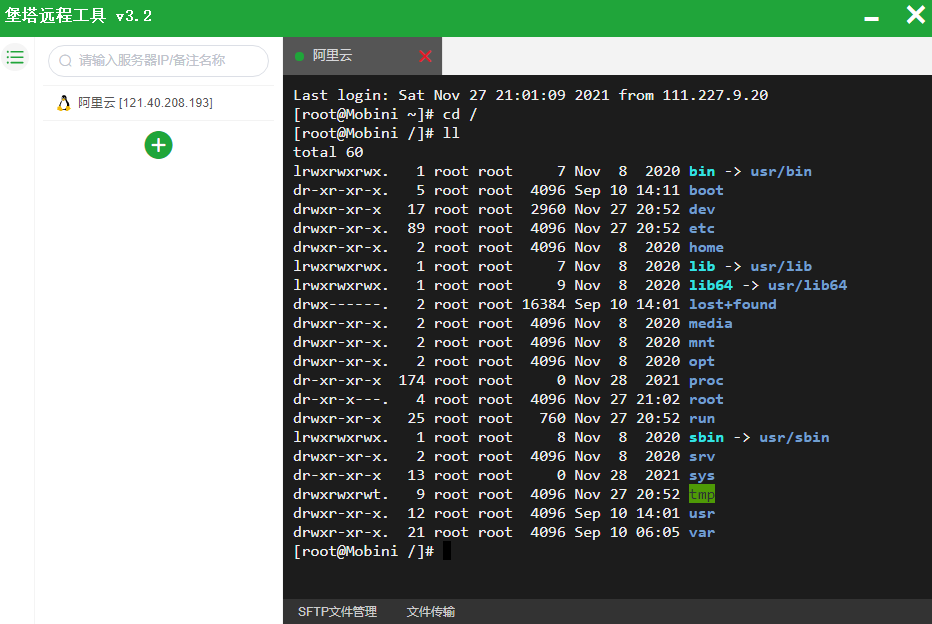Click the 'lost+found' directory name
This screenshot has height=624, width=932.
click(x=732, y=304)
